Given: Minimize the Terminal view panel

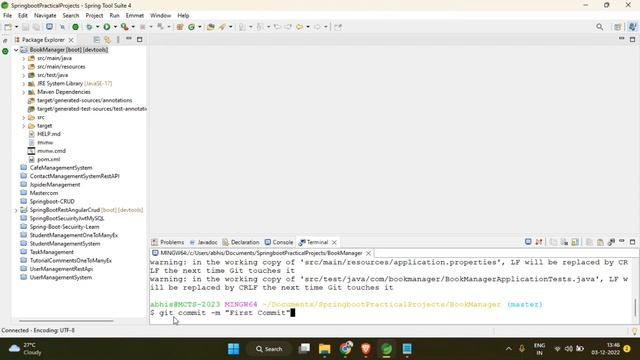Looking at the screenshot, I should pos(622,241).
